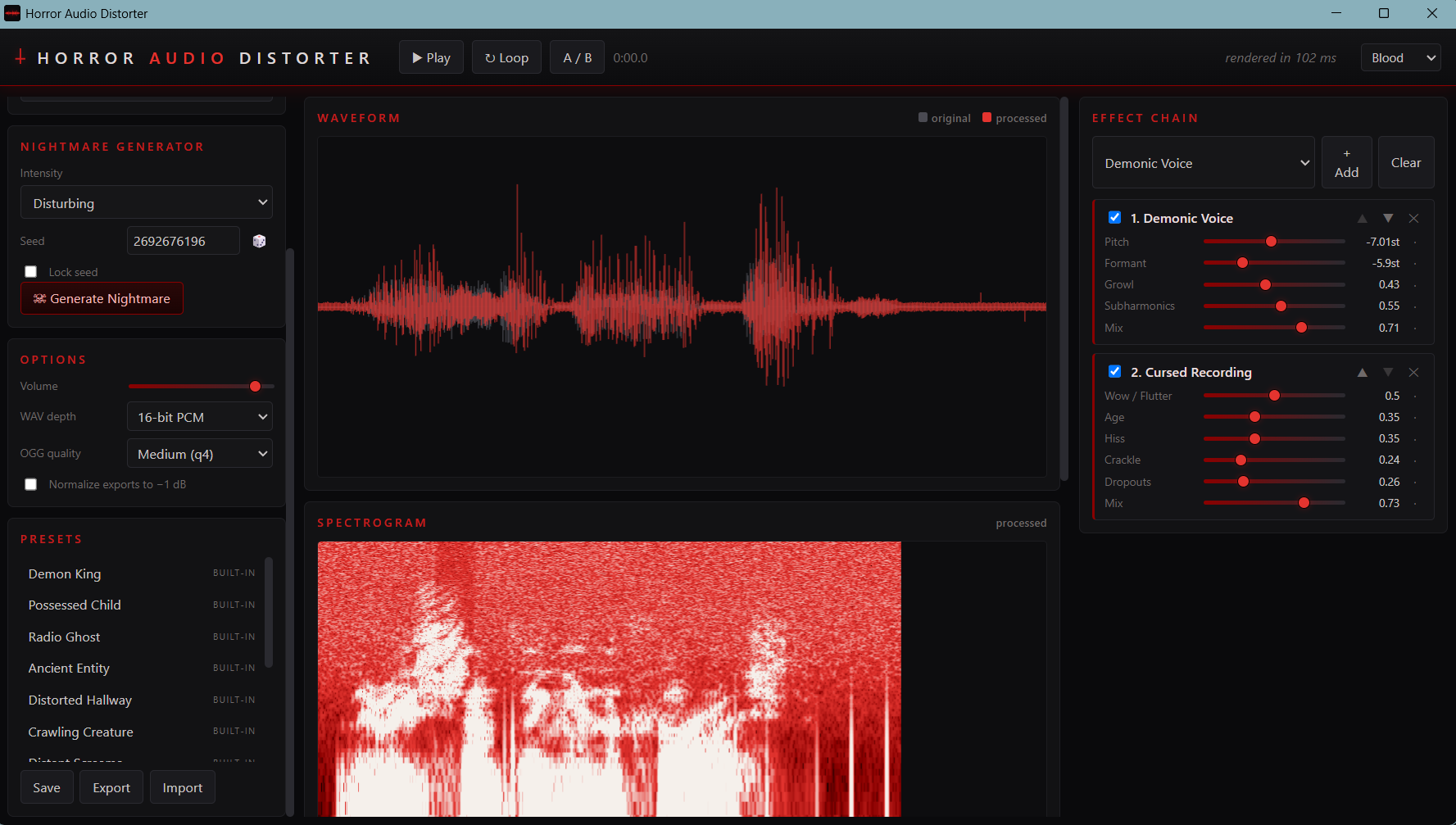
Task: Disable the Cursed Recording effect checkbox
Action: click(x=1114, y=371)
